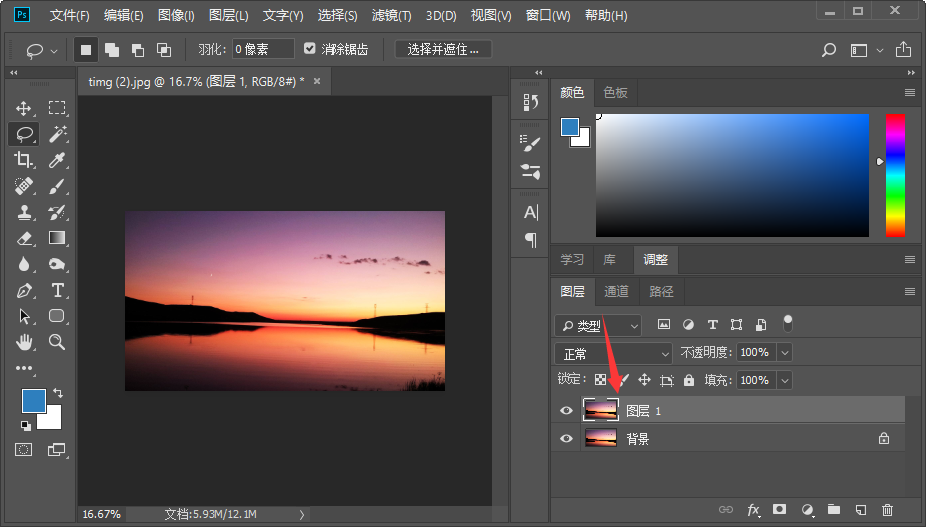
Task: Click the 羽化 input field
Action: pos(263,49)
